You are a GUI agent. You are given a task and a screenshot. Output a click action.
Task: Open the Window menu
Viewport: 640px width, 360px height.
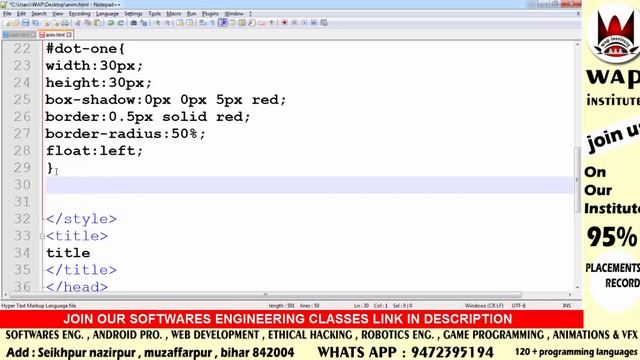pyautogui.click(x=234, y=13)
